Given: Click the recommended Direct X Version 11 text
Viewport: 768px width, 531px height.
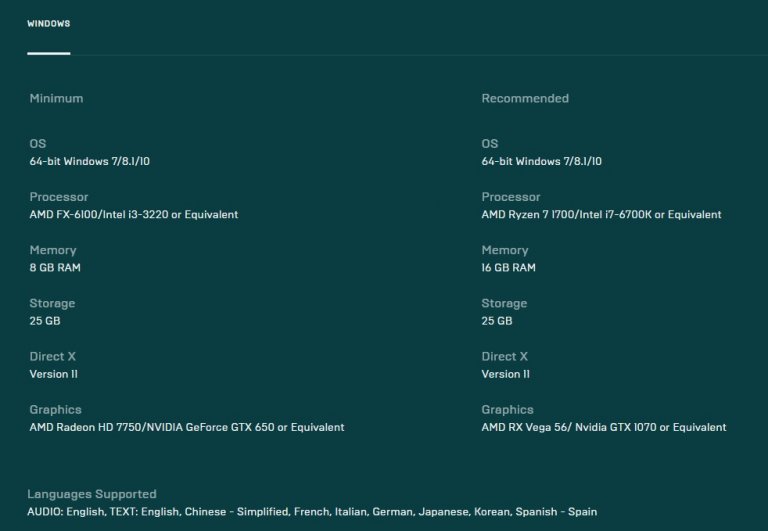Looking at the screenshot, I should (x=507, y=374).
